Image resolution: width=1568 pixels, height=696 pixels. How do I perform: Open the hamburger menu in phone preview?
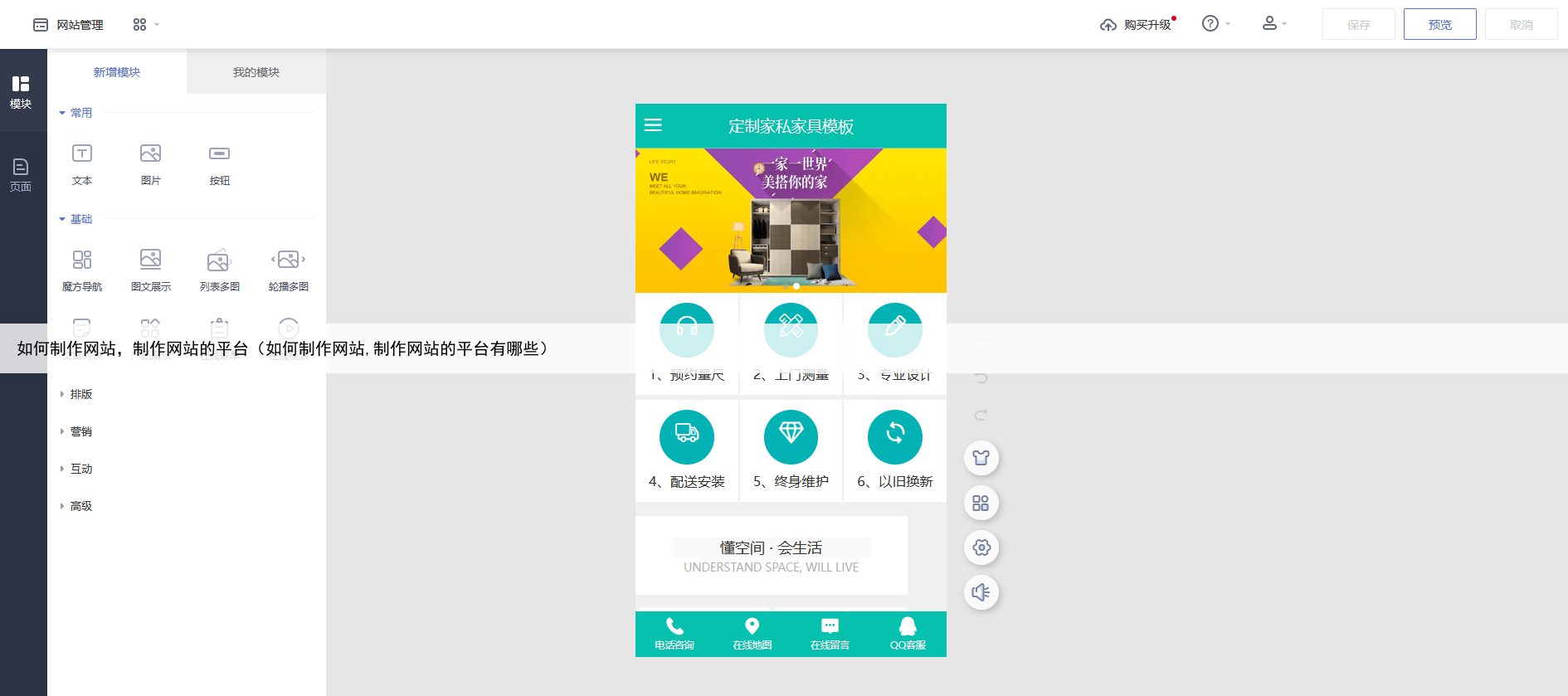[653, 125]
